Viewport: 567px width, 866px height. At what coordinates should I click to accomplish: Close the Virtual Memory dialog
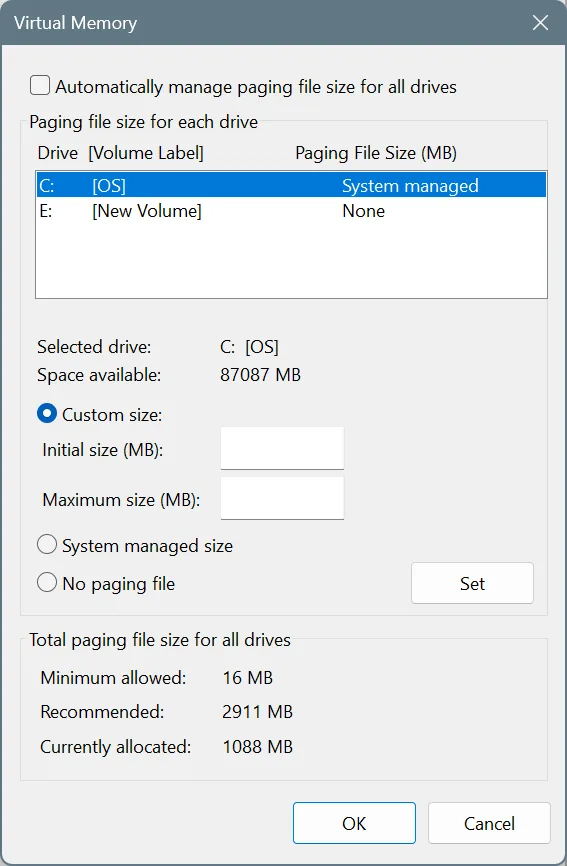540,23
